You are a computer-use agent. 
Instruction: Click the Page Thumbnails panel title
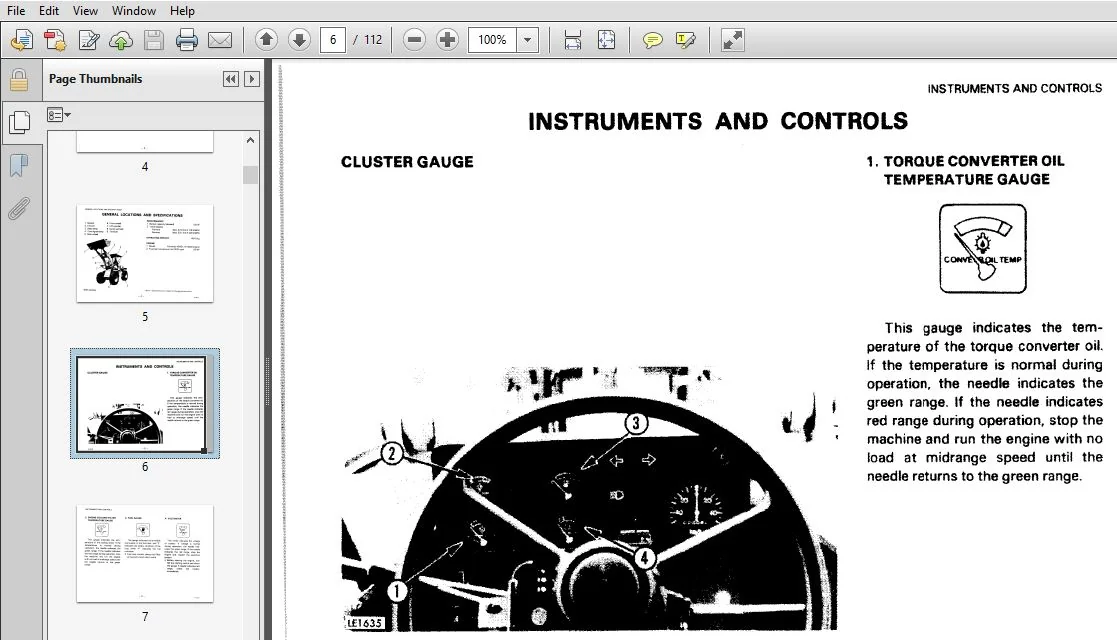click(95, 79)
